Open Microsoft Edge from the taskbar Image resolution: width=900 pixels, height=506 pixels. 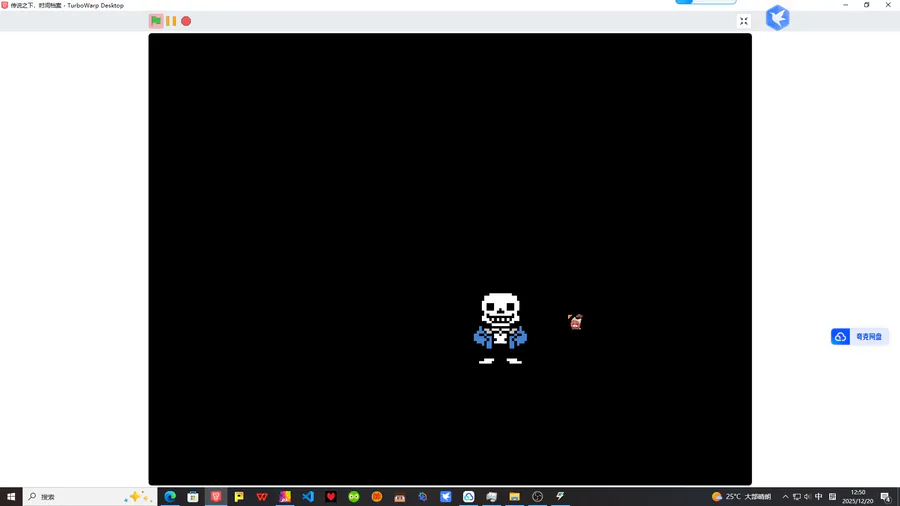(x=170, y=496)
